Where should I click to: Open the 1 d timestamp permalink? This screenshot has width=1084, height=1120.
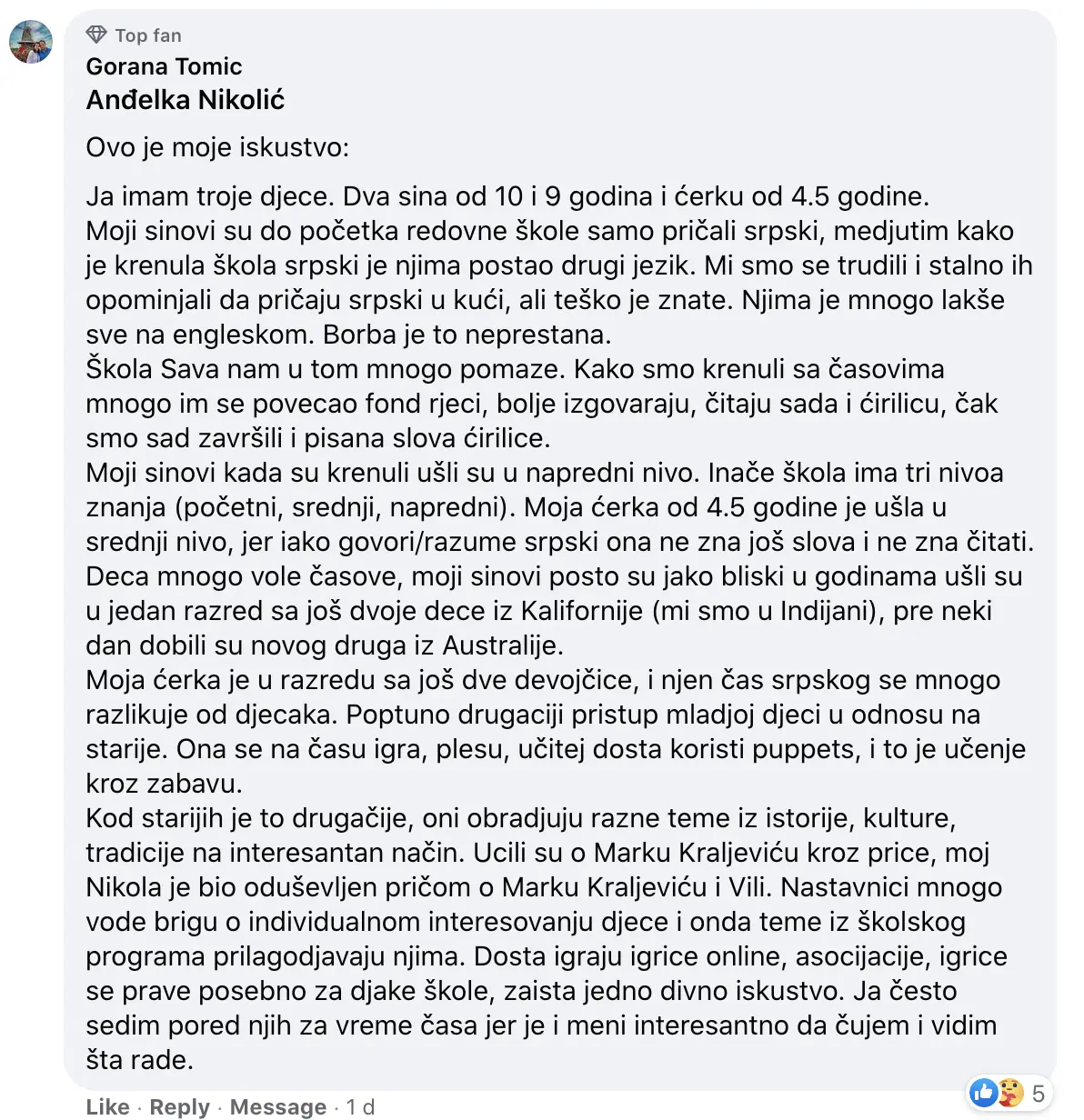(360, 1106)
